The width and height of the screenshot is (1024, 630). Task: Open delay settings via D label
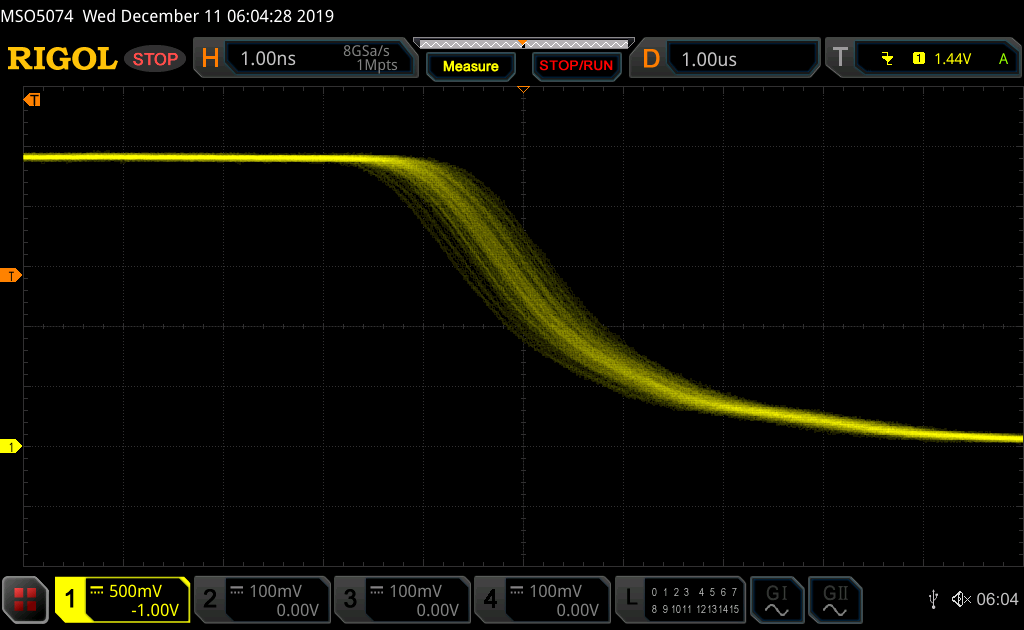[651, 59]
